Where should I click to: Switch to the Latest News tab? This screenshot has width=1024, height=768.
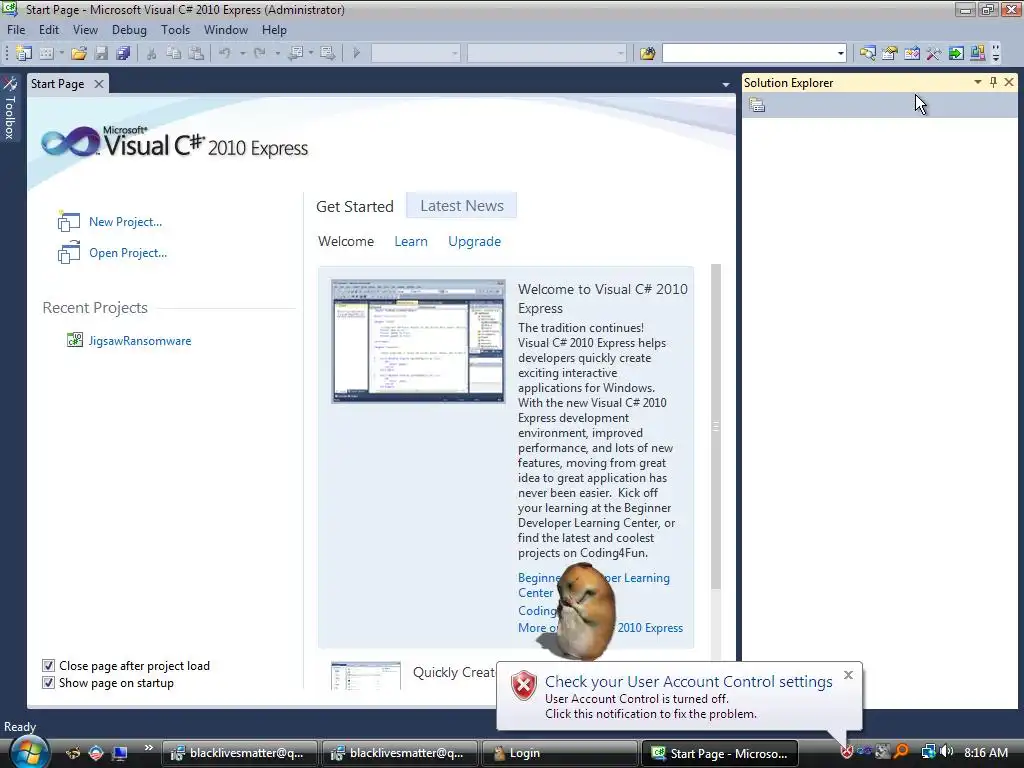tap(462, 206)
